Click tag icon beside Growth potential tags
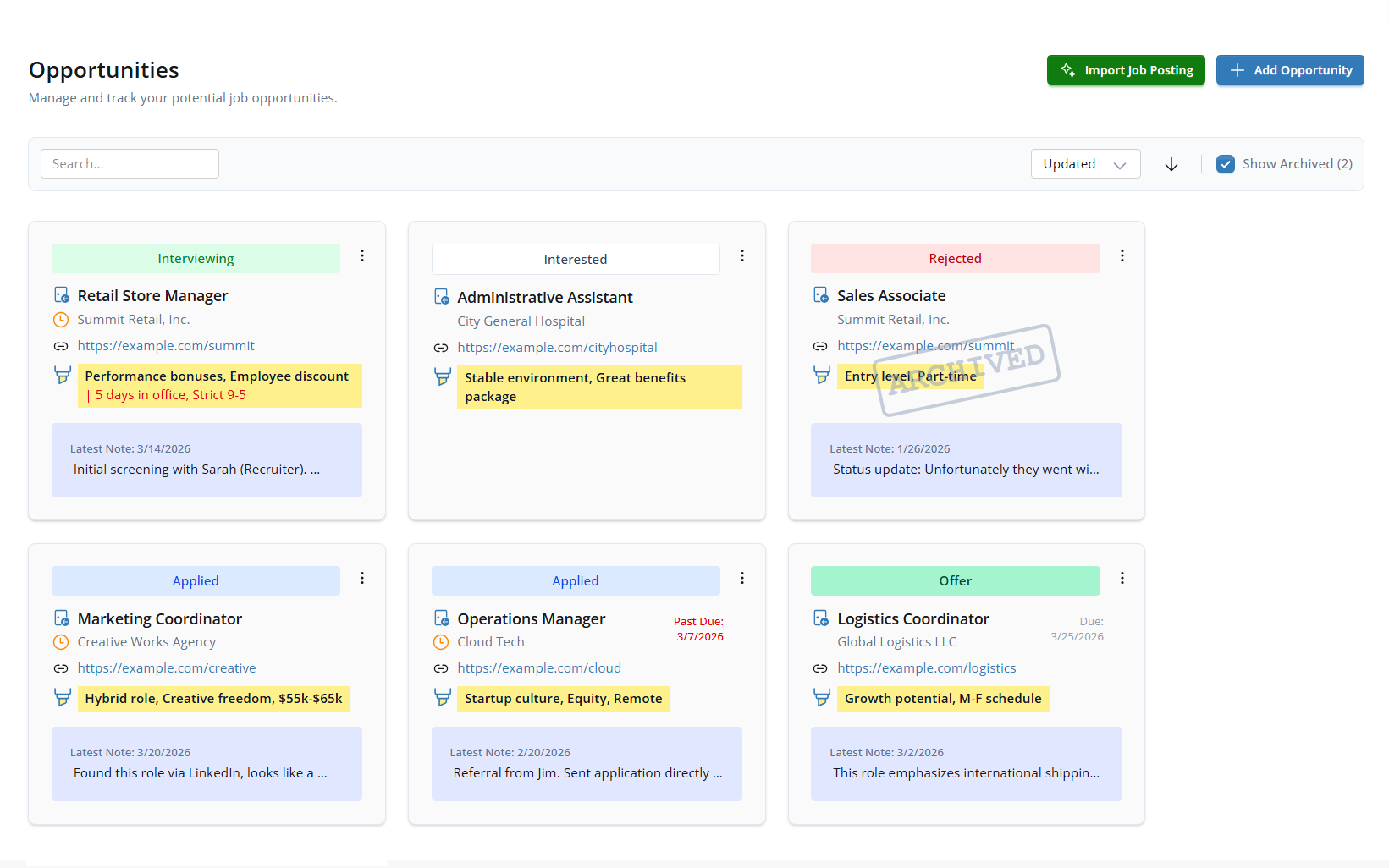 click(x=821, y=698)
